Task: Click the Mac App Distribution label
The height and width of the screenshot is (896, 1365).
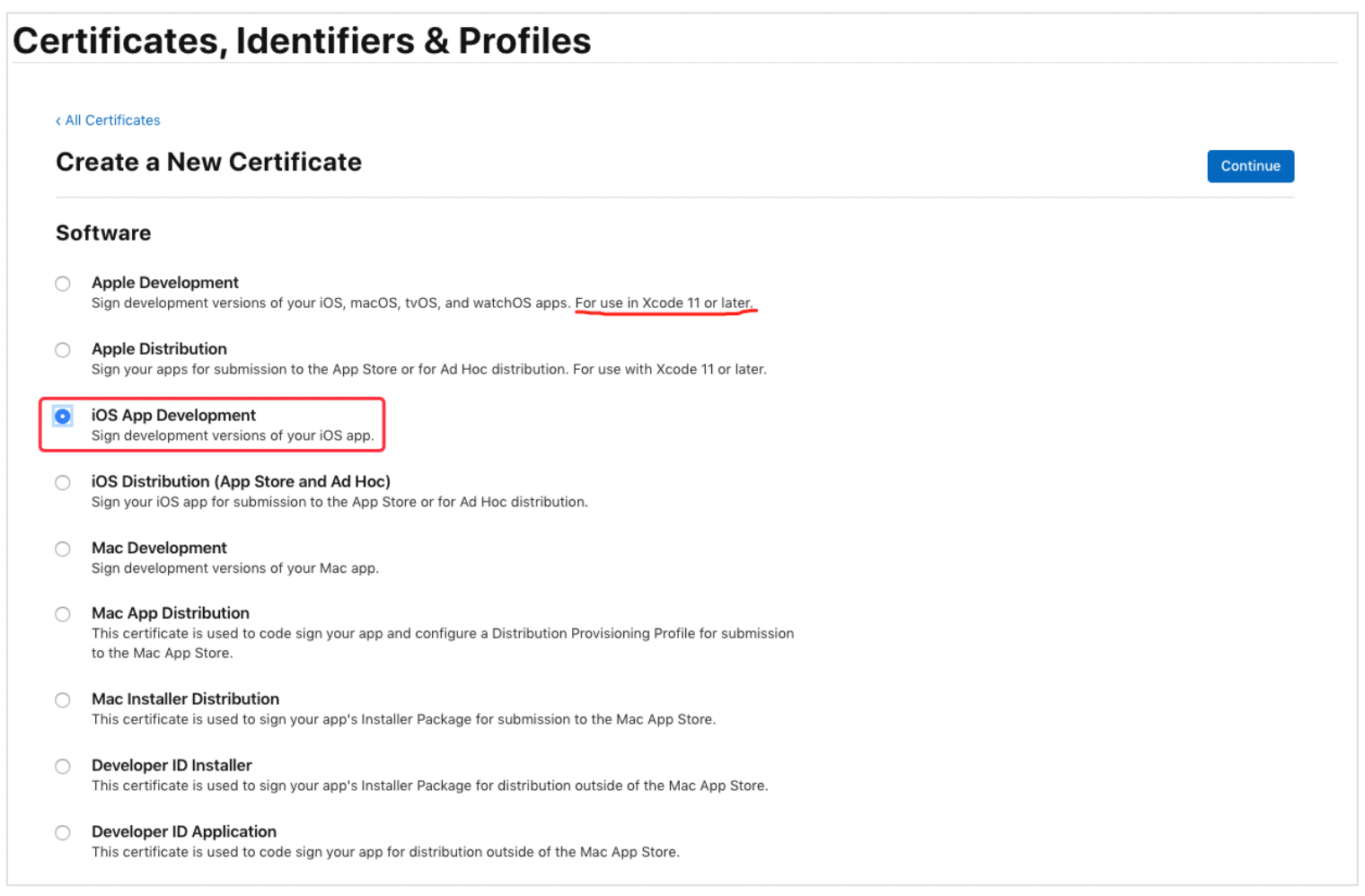Action: pos(171,614)
